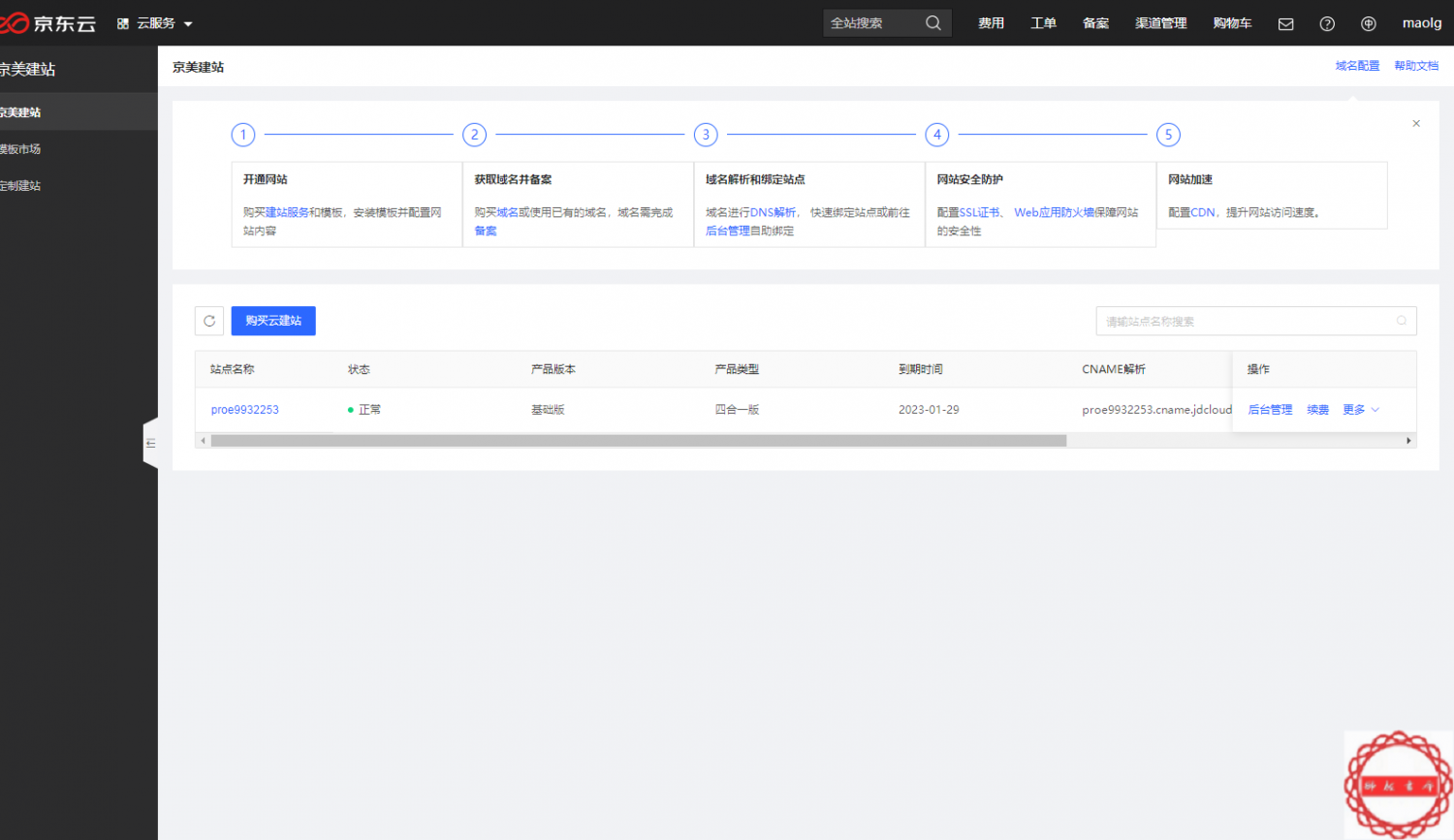Click the table's horizontal scrollbar thumb

pos(639,441)
